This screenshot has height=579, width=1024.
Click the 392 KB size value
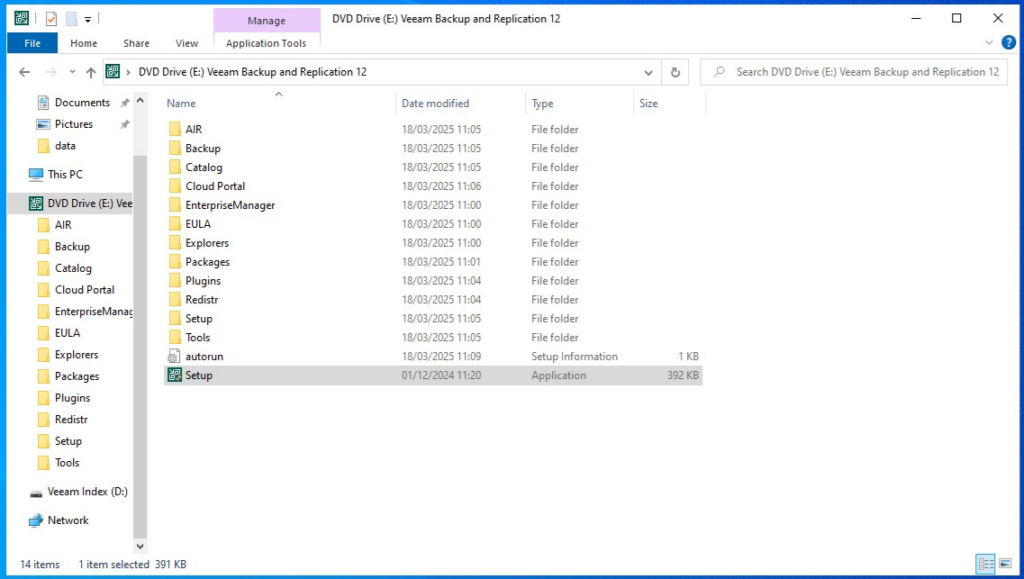[x=683, y=375]
